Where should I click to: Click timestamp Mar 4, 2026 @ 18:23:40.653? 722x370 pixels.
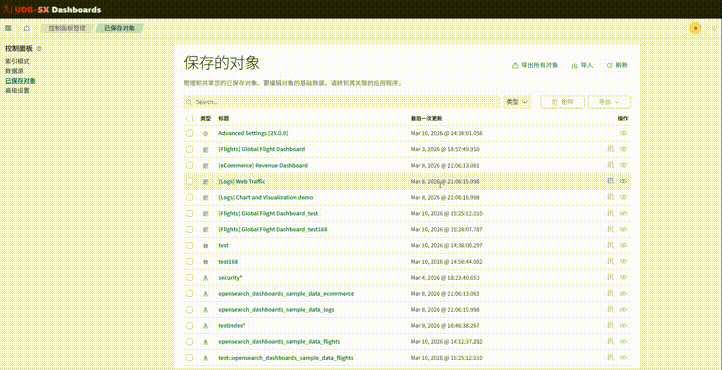[x=446, y=278]
